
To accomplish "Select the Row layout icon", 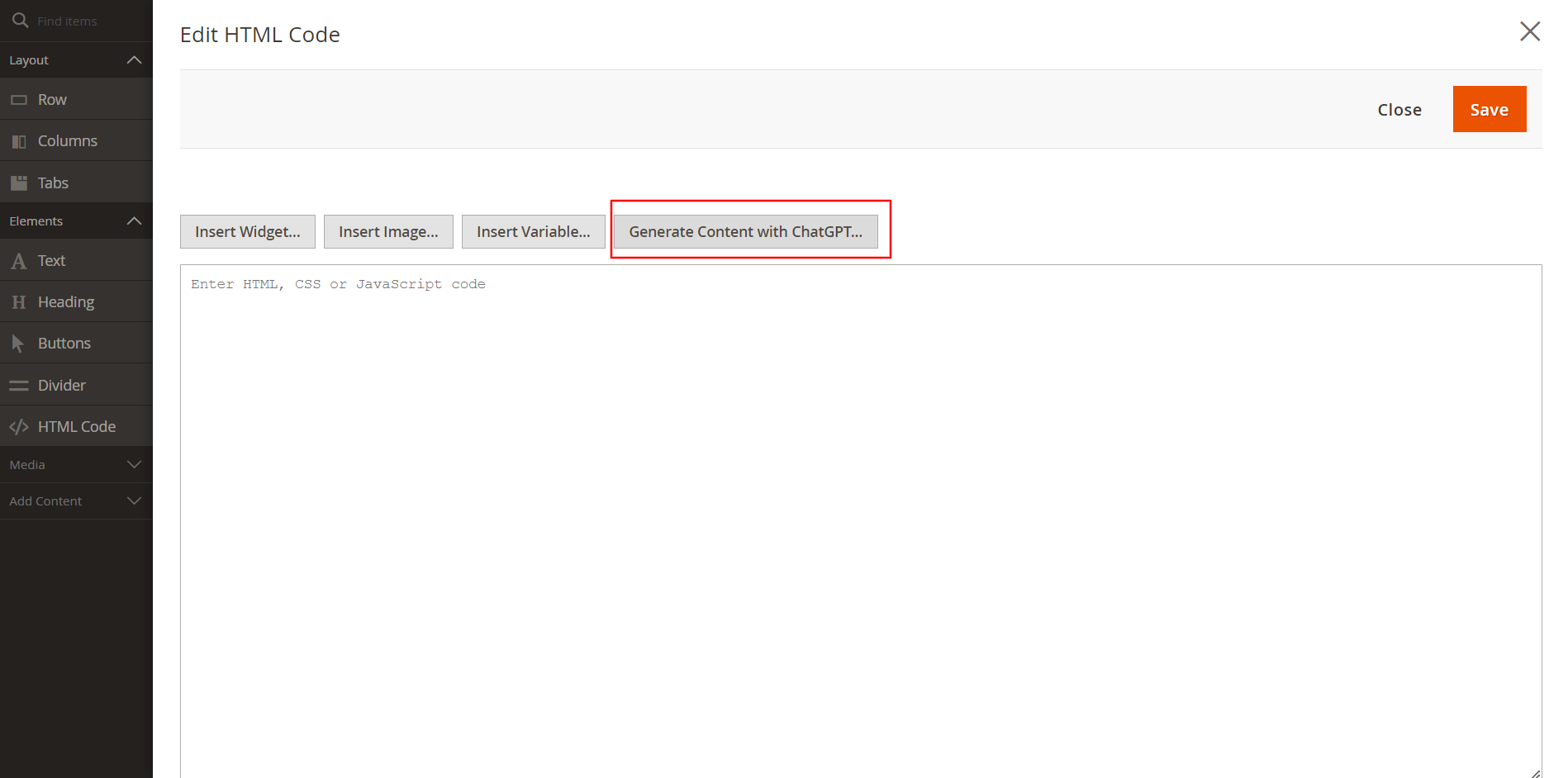I will click(x=18, y=100).
